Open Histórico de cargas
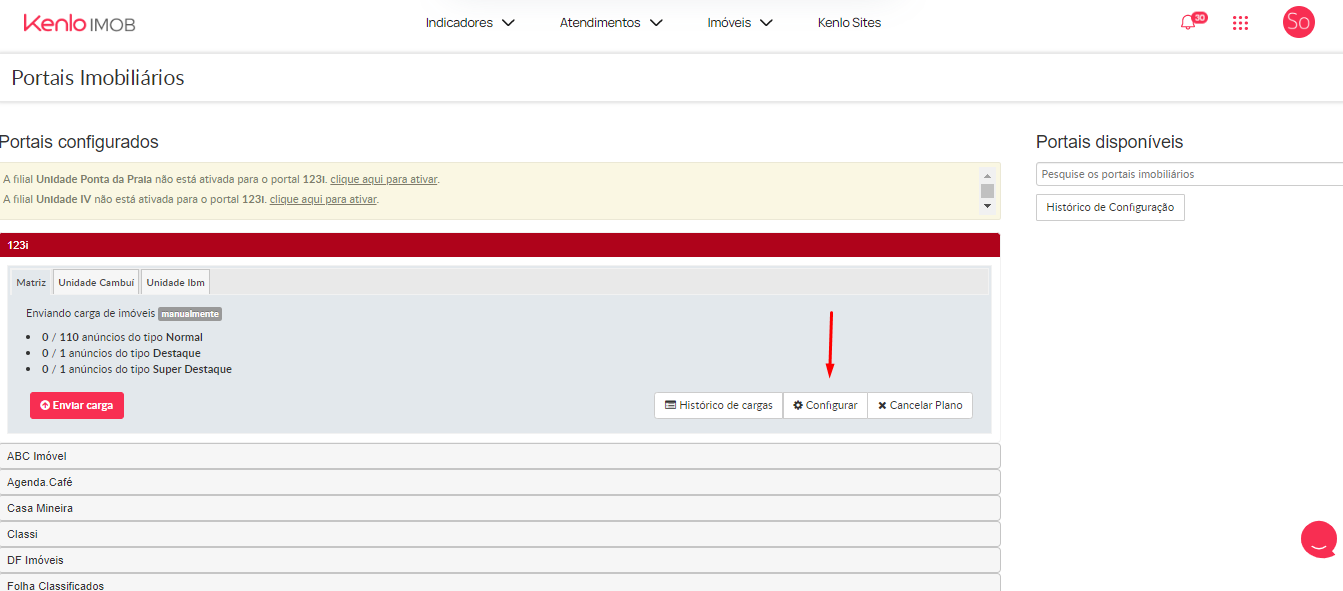Viewport: 1343px width, 591px height. 719,405
